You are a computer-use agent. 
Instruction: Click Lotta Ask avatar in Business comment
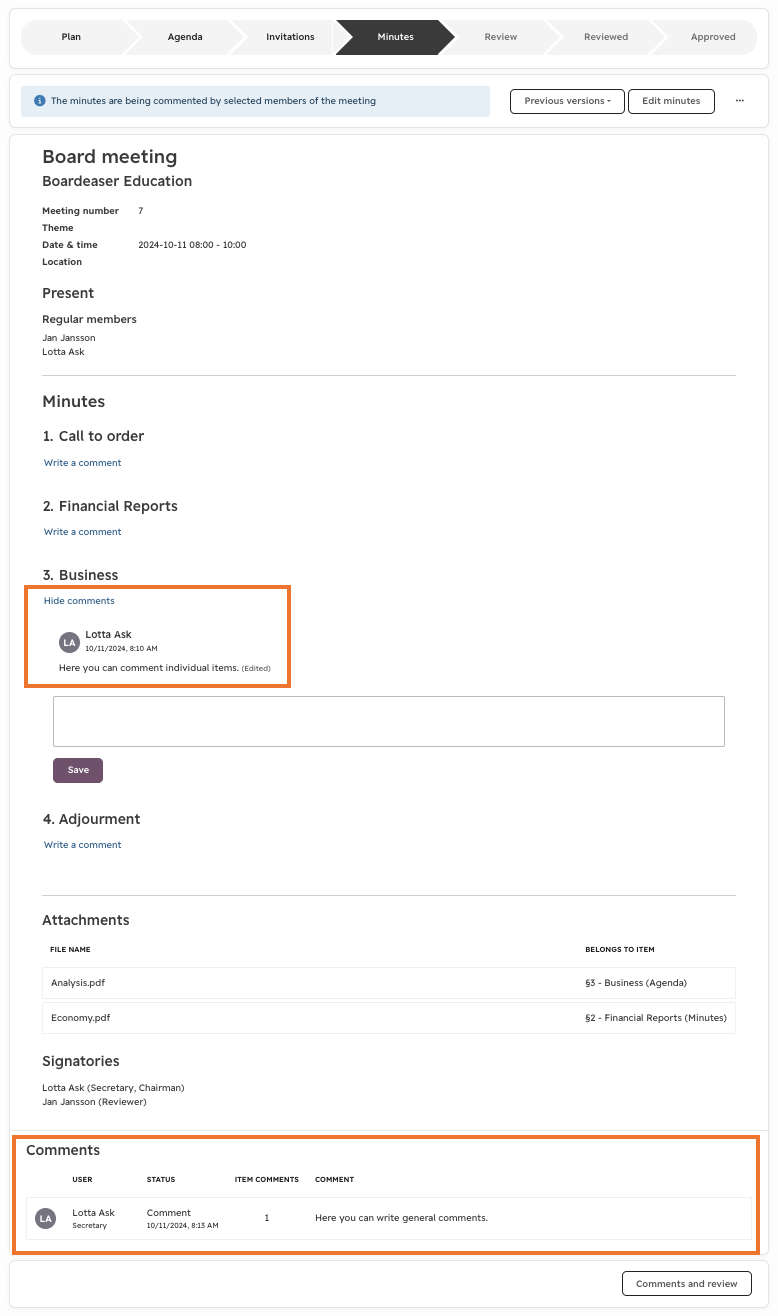pyautogui.click(x=69, y=642)
